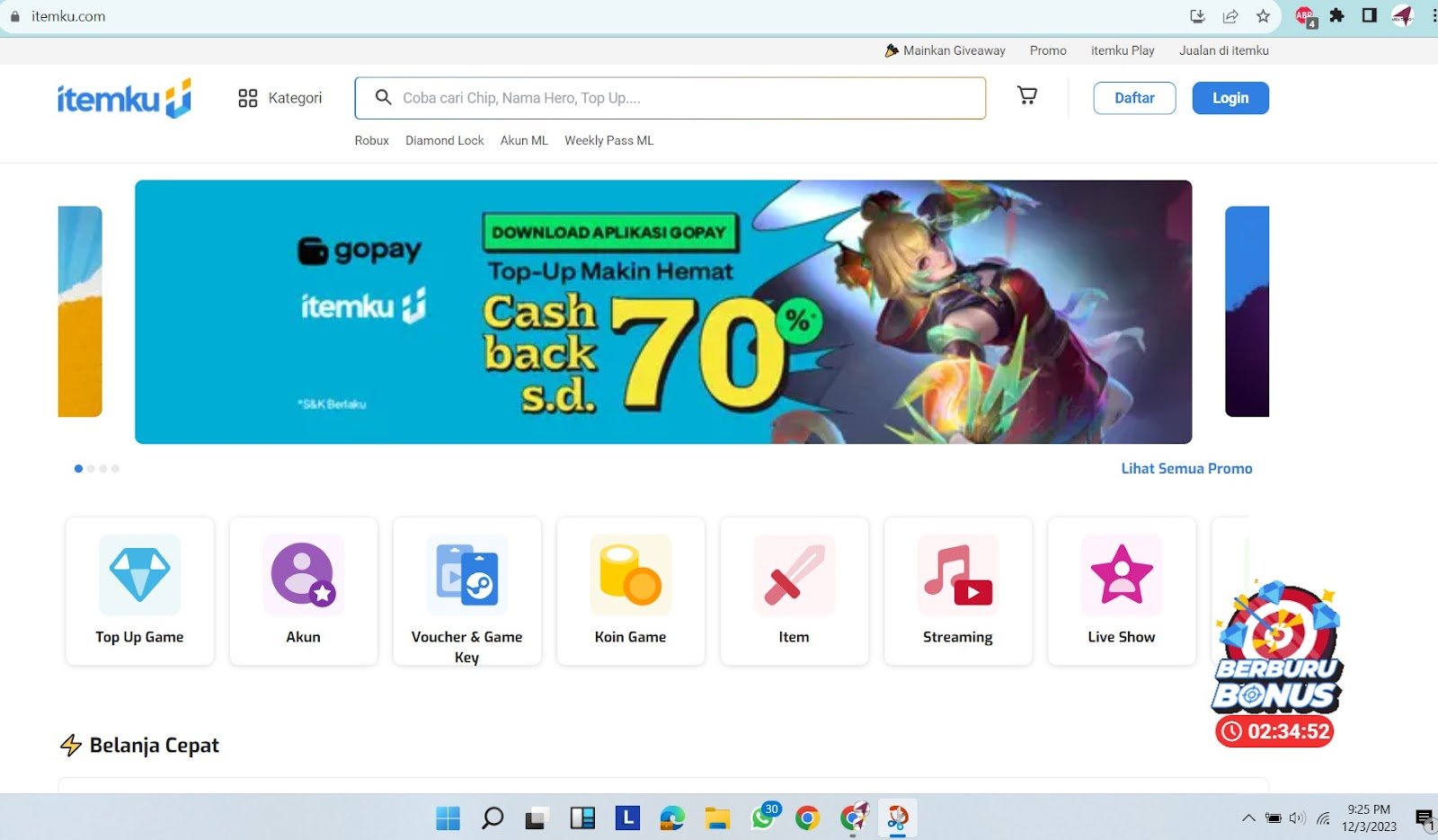Click the Berburu Bonus floating badge
Image resolution: width=1438 pixels, height=840 pixels.
tap(1276, 649)
